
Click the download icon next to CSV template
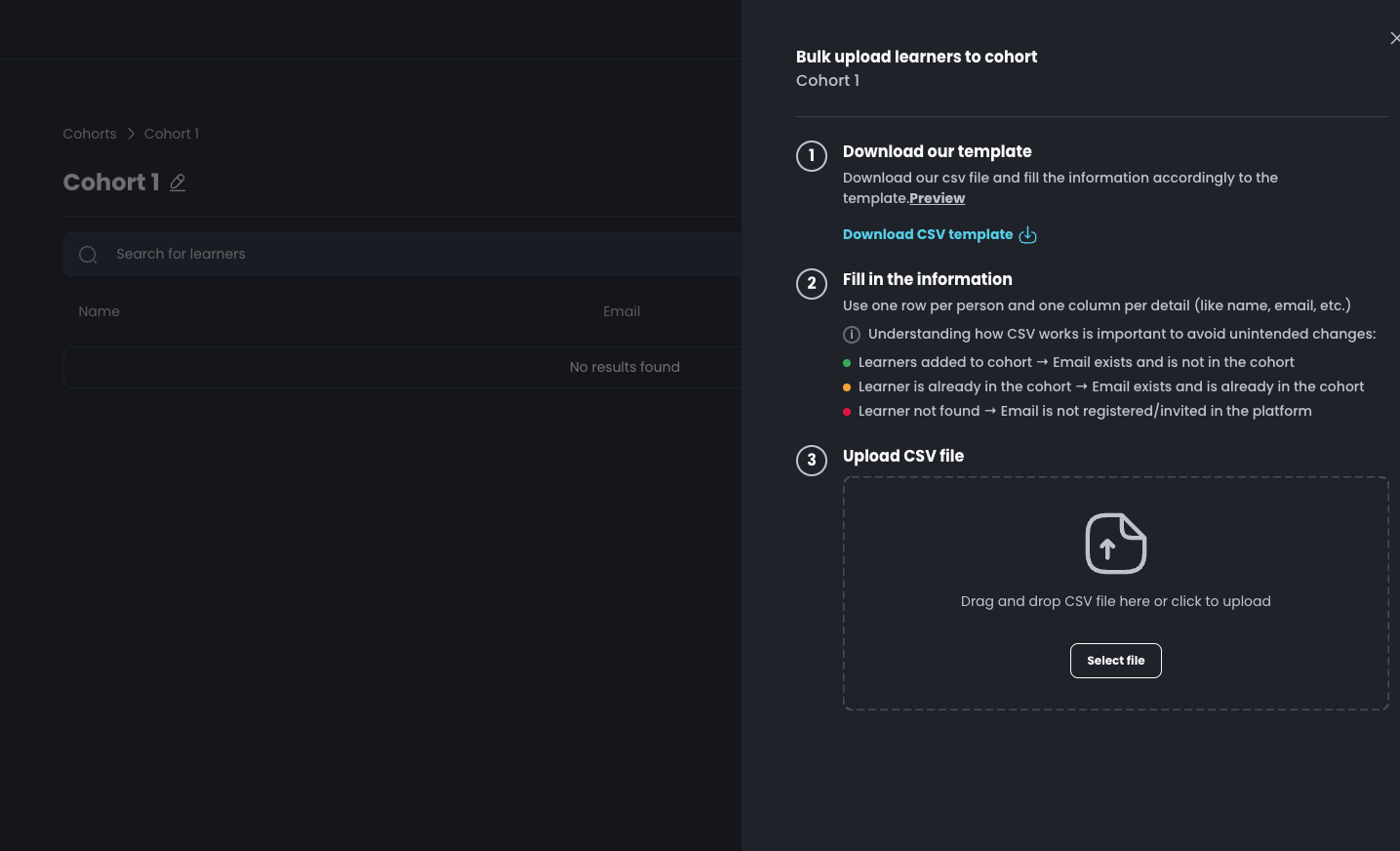pyautogui.click(x=1027, y=235)
